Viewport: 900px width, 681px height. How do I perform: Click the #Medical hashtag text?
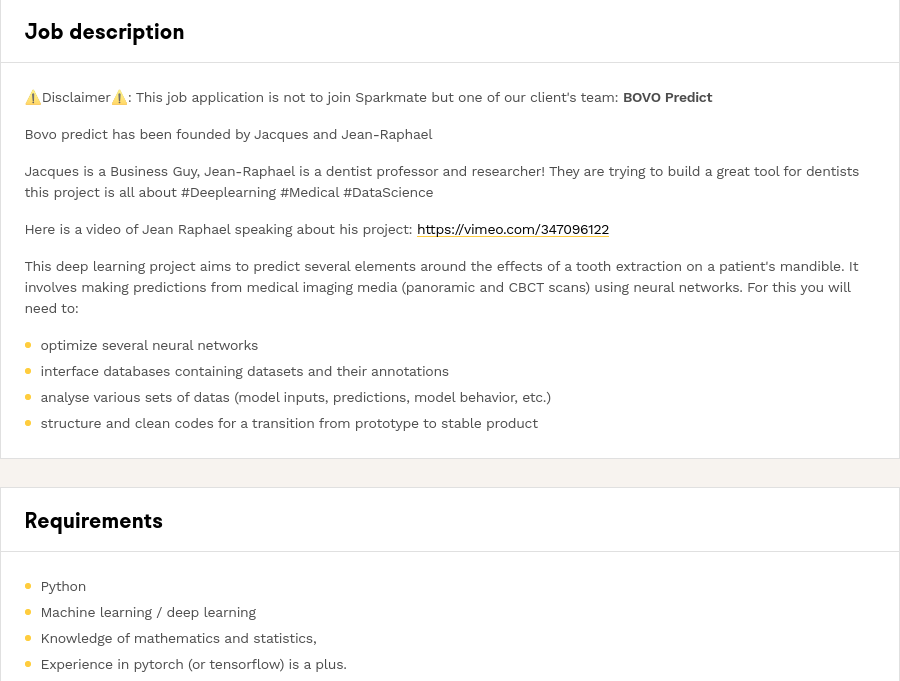tap(310, 192)
